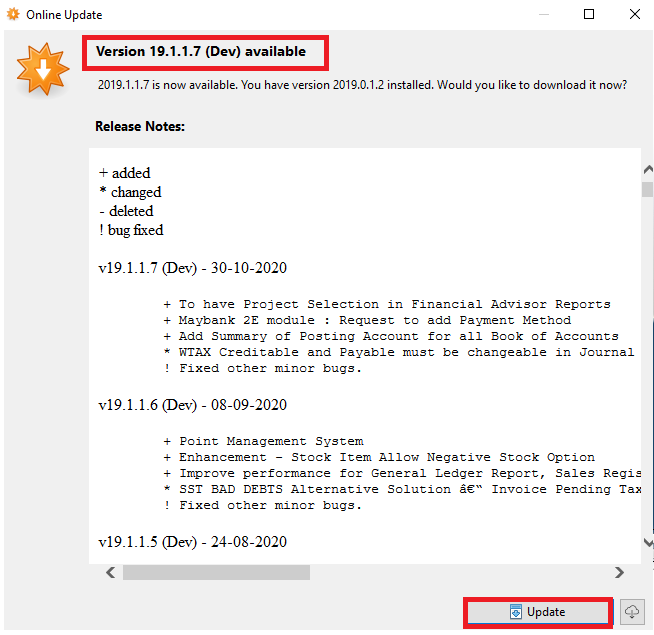Click the 'Stock Item Allow Negative Stock' line

click(379, 457)
